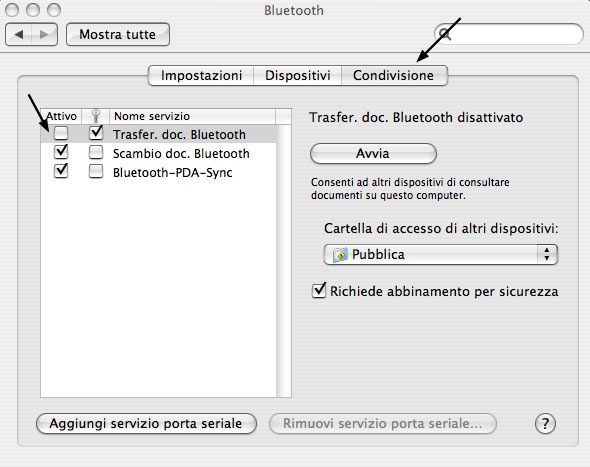The width and height of the screenshot is (590, 467).
Task: Click the services list vertical scrollbar
Action: (284, 260)
